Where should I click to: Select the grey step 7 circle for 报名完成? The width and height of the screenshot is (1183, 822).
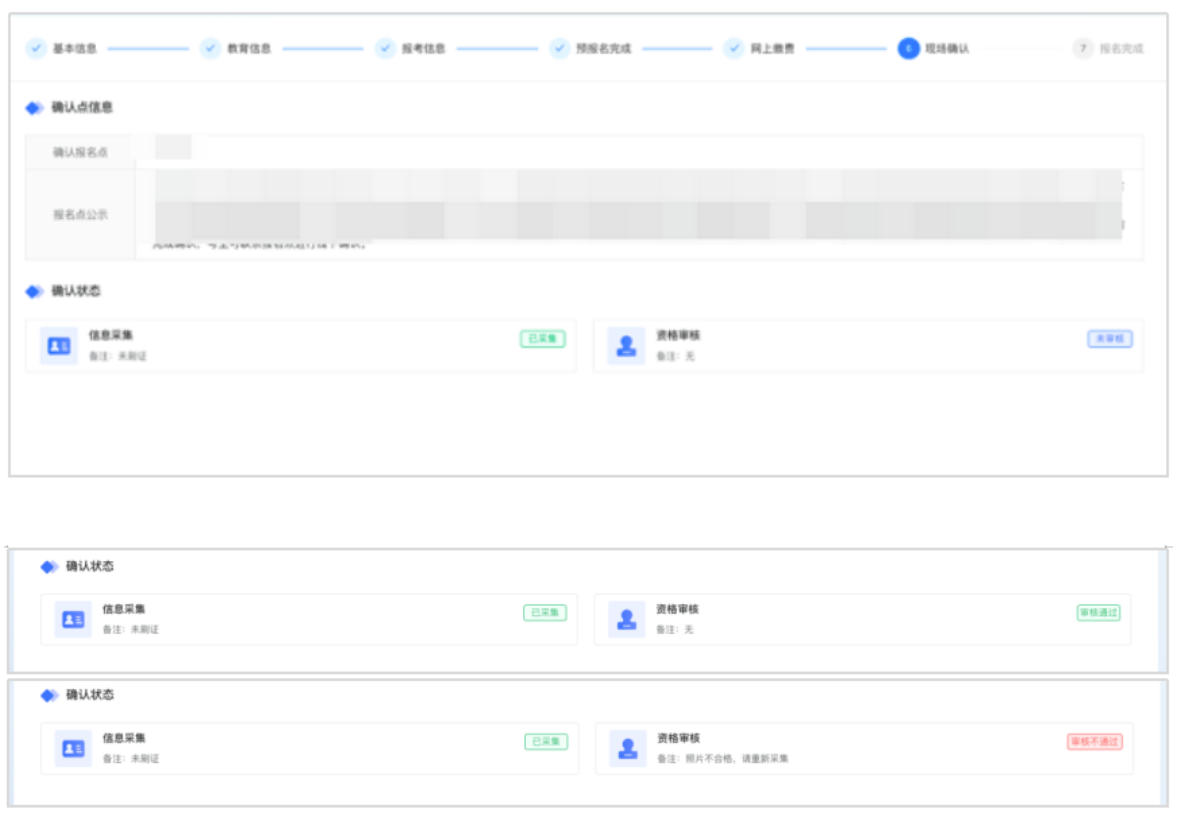(x=1082, y=48)
